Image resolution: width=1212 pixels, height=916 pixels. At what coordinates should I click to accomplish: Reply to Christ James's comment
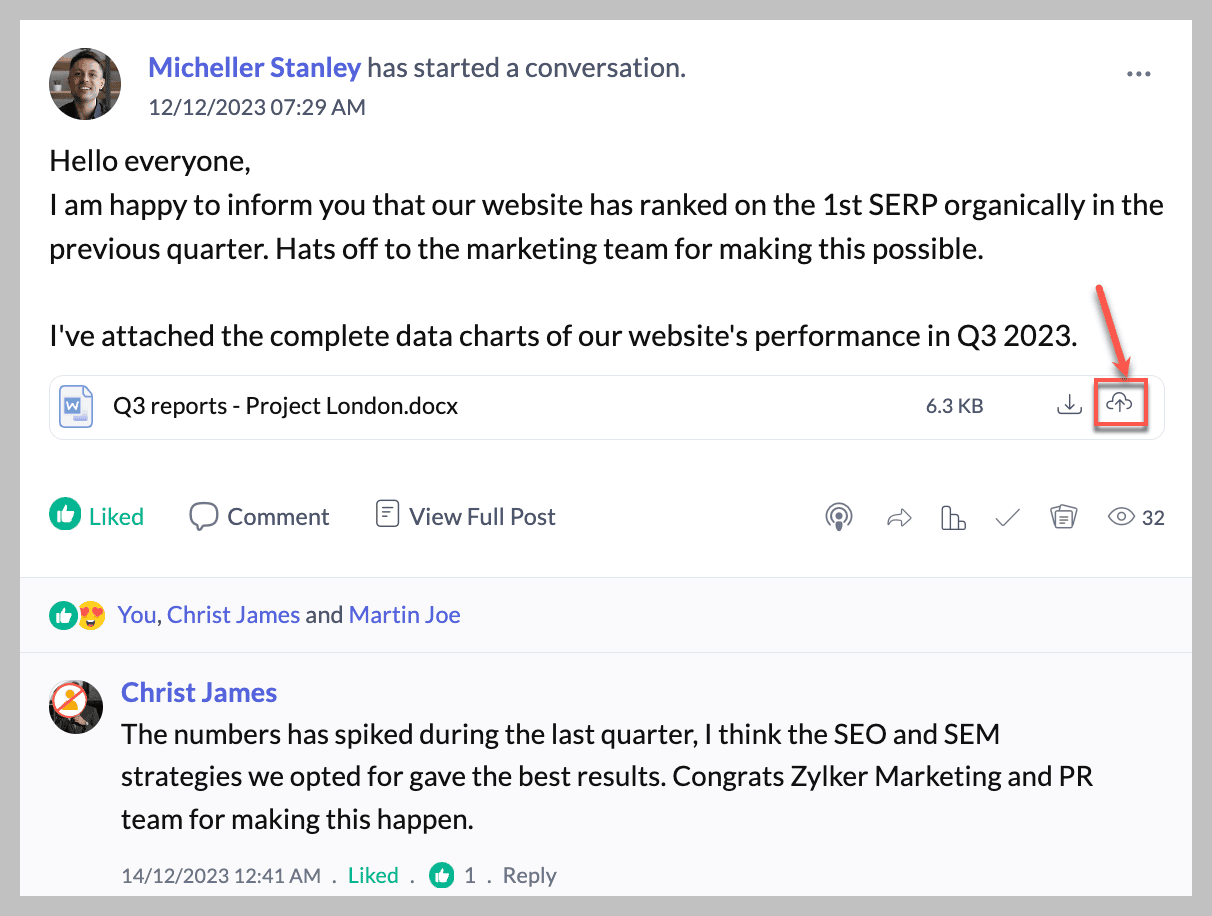pos(529,875)
